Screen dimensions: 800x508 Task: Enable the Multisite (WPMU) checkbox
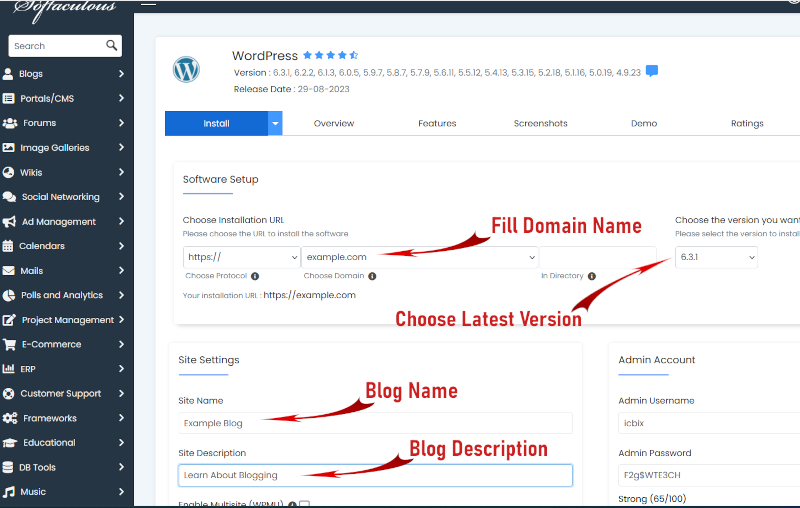click(304, 504)
